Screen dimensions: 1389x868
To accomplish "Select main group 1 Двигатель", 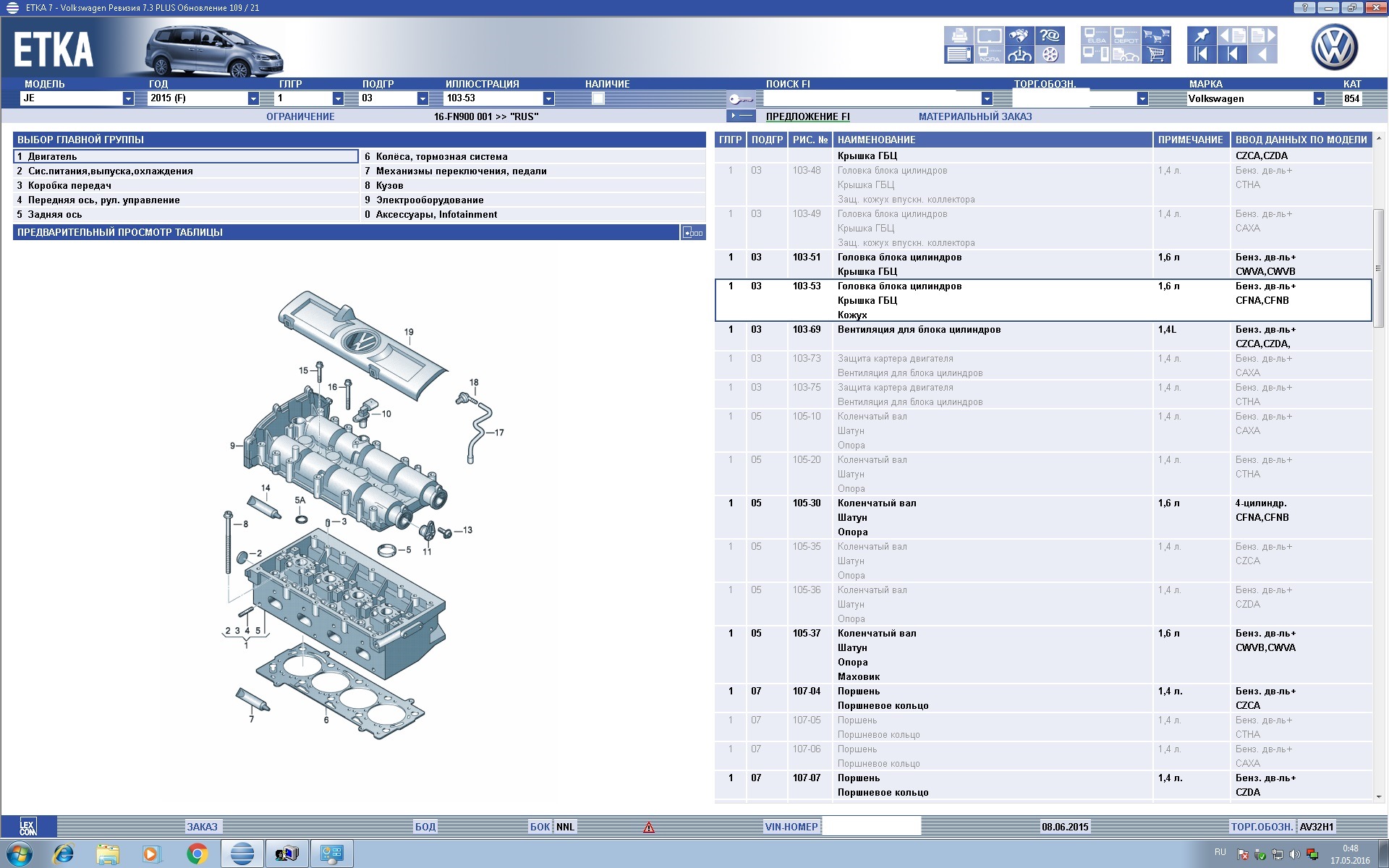I will point(186,156).
